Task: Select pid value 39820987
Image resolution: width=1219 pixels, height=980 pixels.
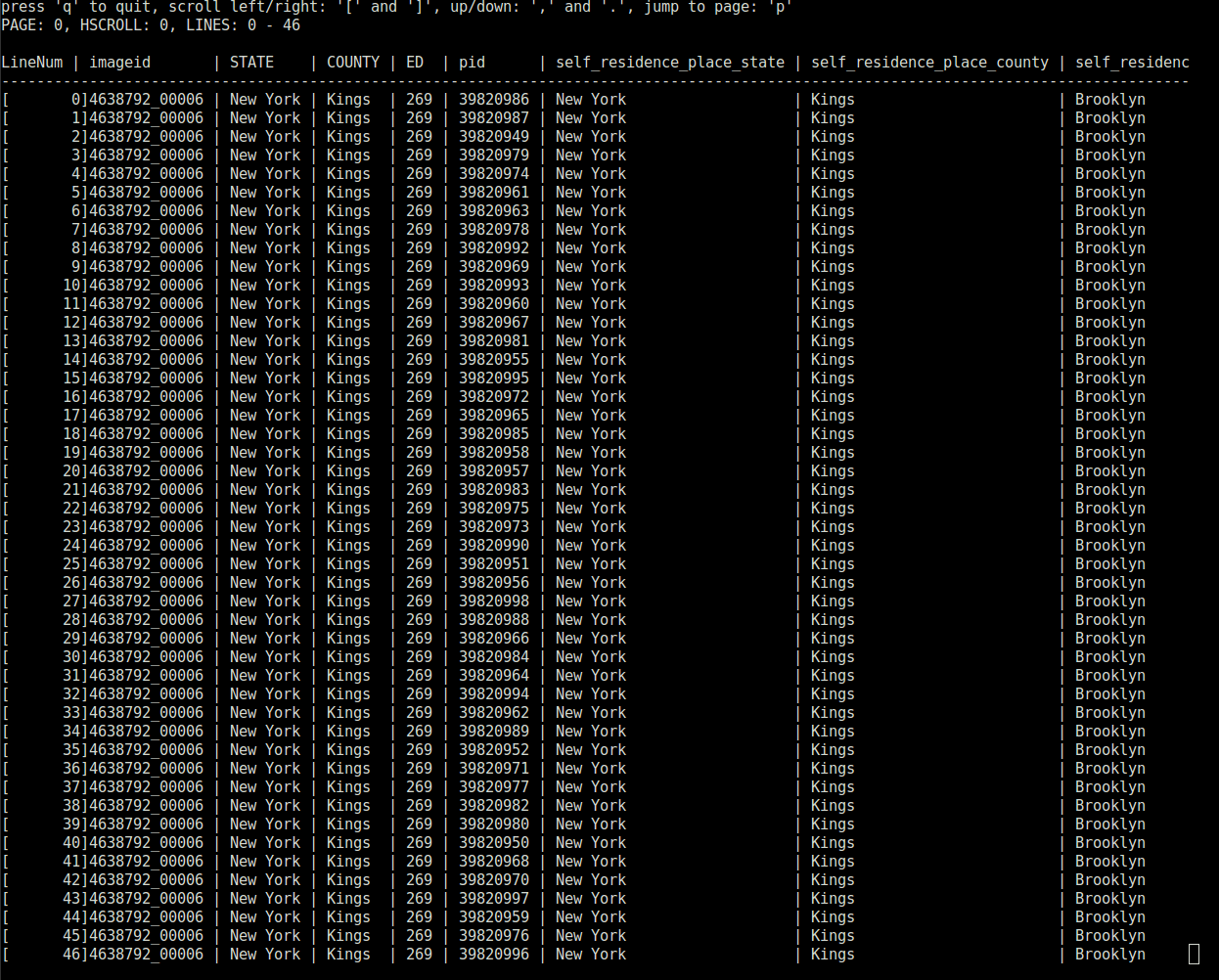Action: coord(494,117)
